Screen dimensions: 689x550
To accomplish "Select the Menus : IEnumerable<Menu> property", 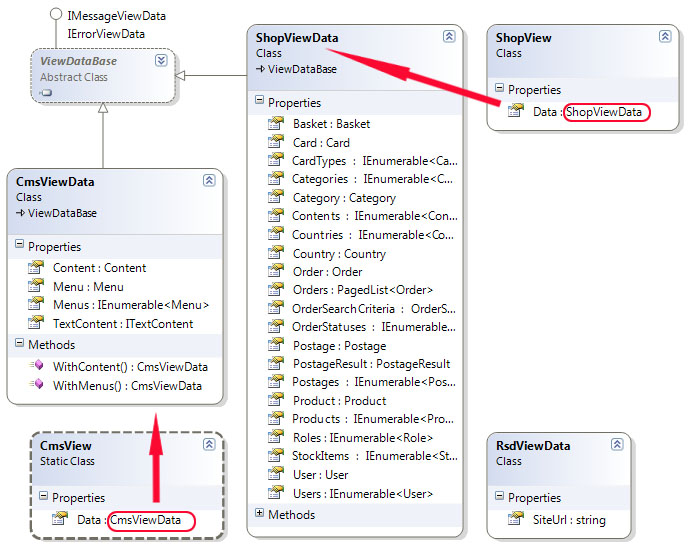I will point(130,305).
